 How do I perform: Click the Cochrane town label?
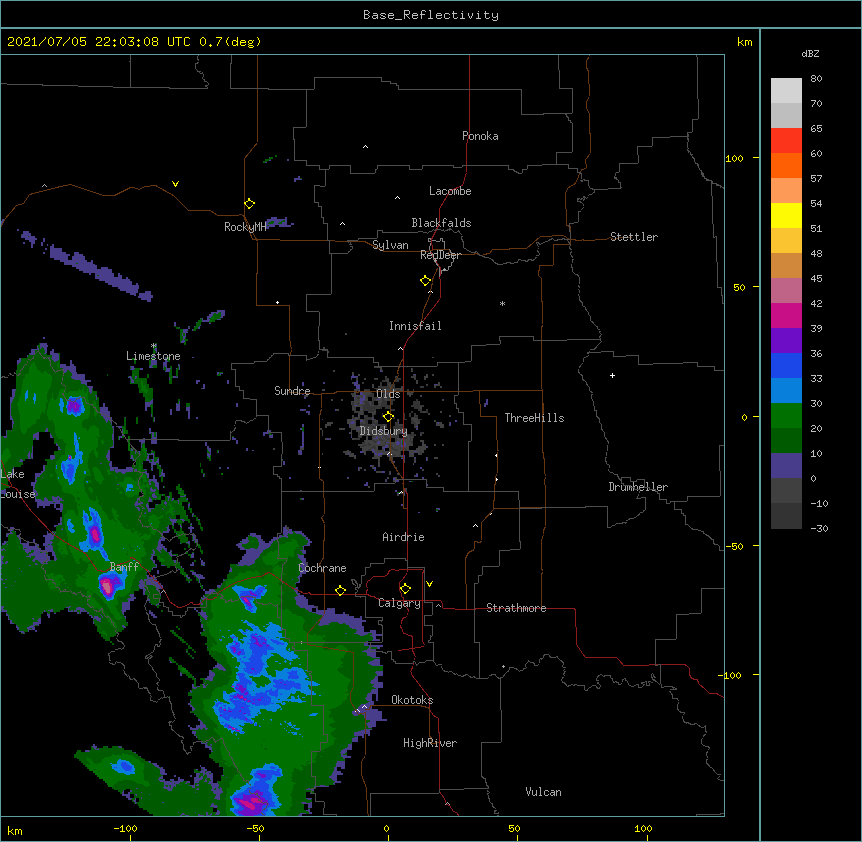click(x=322, y=568)
